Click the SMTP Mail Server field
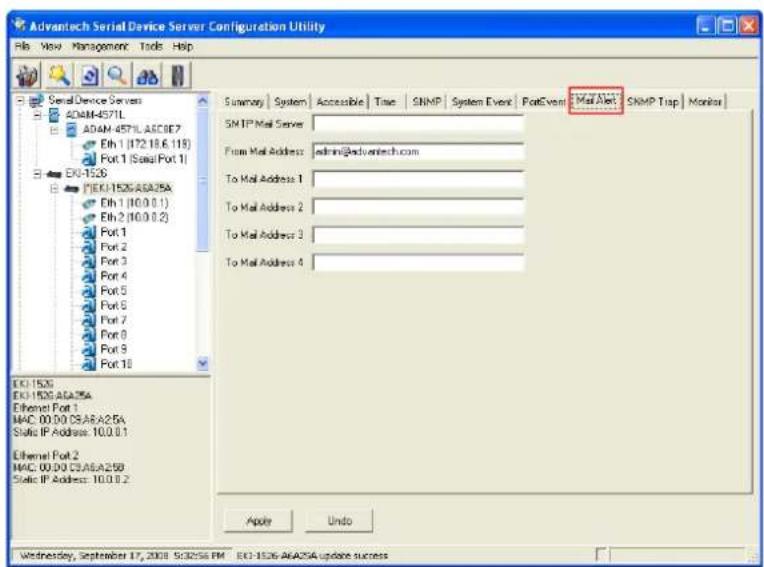This screenshot has height=567, width=764. click(418, 124)
